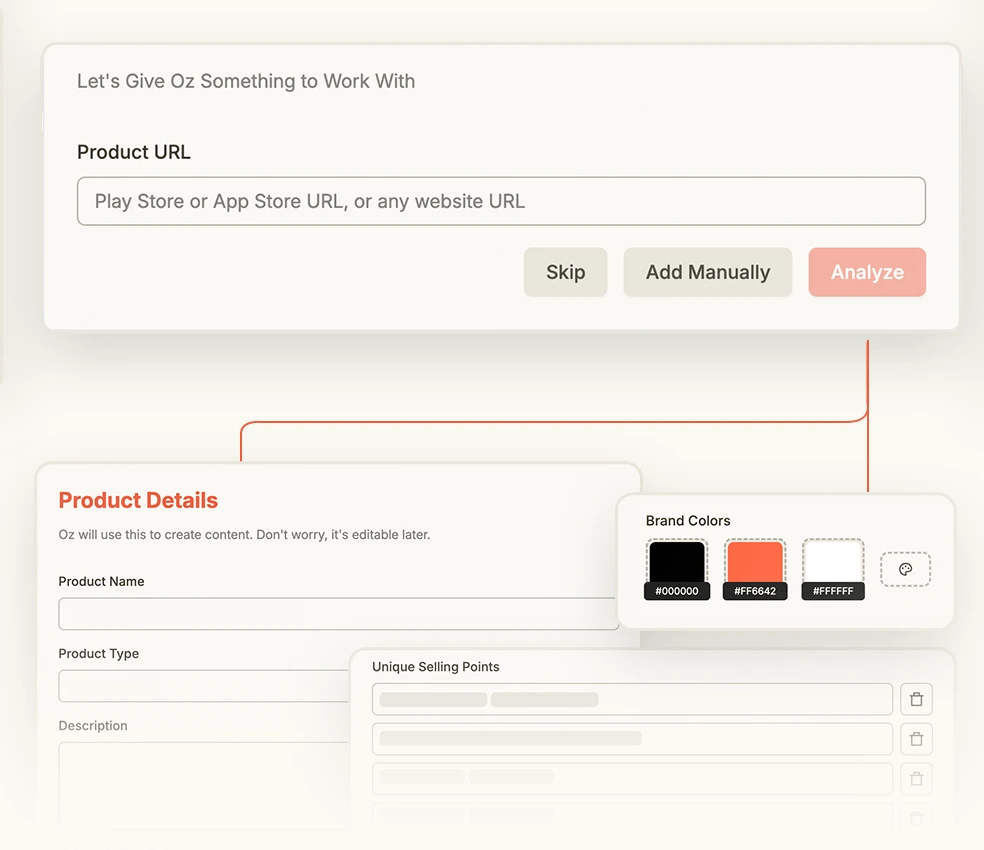Delete the first unique selling point

point(916,699)
